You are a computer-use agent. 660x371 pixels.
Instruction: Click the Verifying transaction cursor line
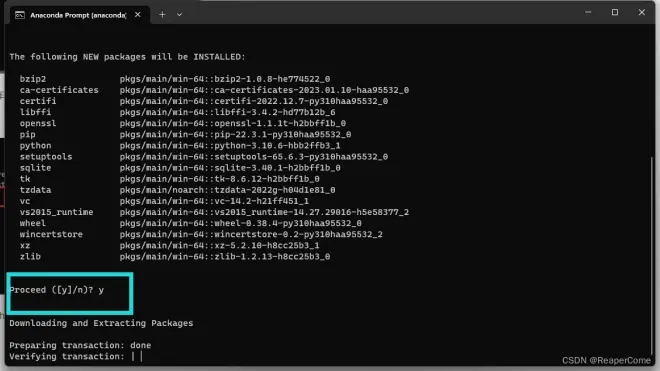(x=76, y=357)
